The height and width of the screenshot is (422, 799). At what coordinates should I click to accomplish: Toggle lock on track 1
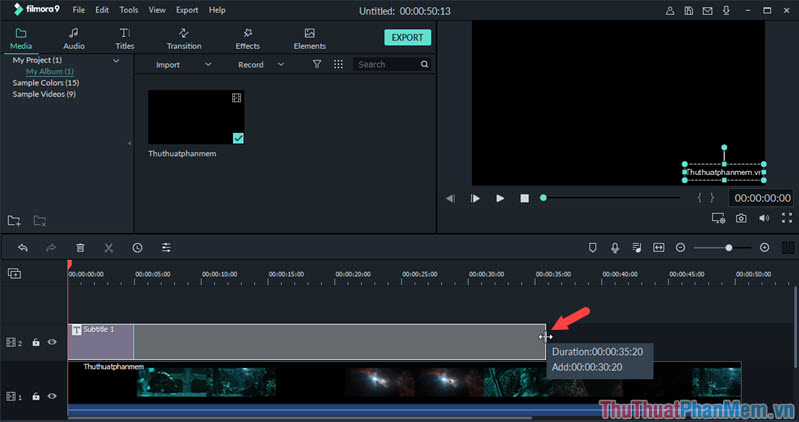(x=36, y=396)
